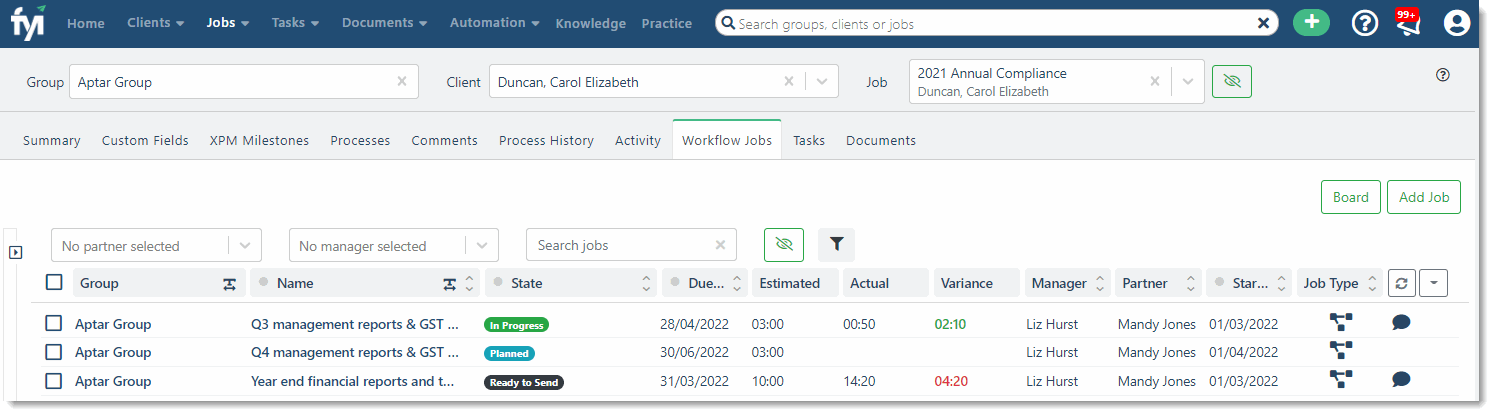Switch to the job's Tasks tab
The height and width of the screenshot is (416, 1494).
pyautogui.click(x=809, y=140)
